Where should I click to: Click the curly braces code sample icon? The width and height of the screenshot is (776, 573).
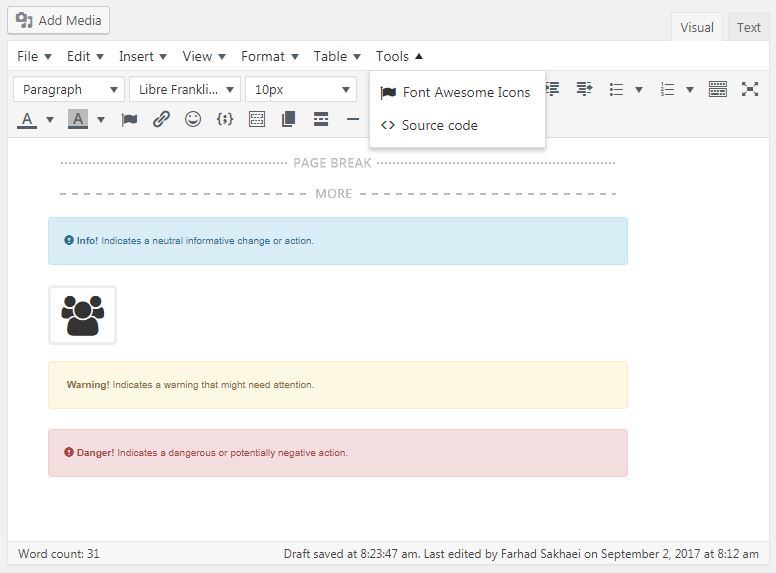(x=225, y=119)
